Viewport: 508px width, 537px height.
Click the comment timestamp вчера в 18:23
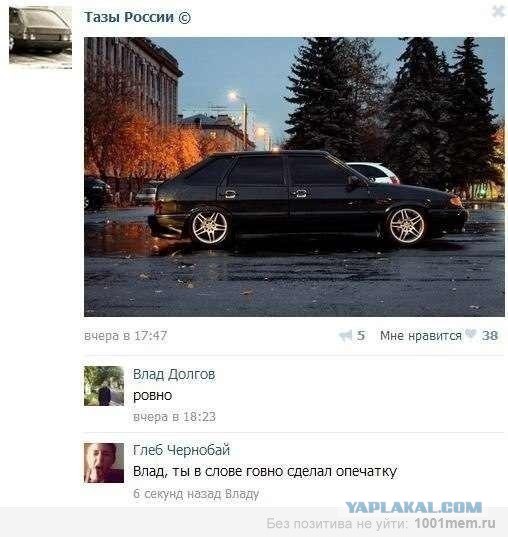[x=174, y=417]
